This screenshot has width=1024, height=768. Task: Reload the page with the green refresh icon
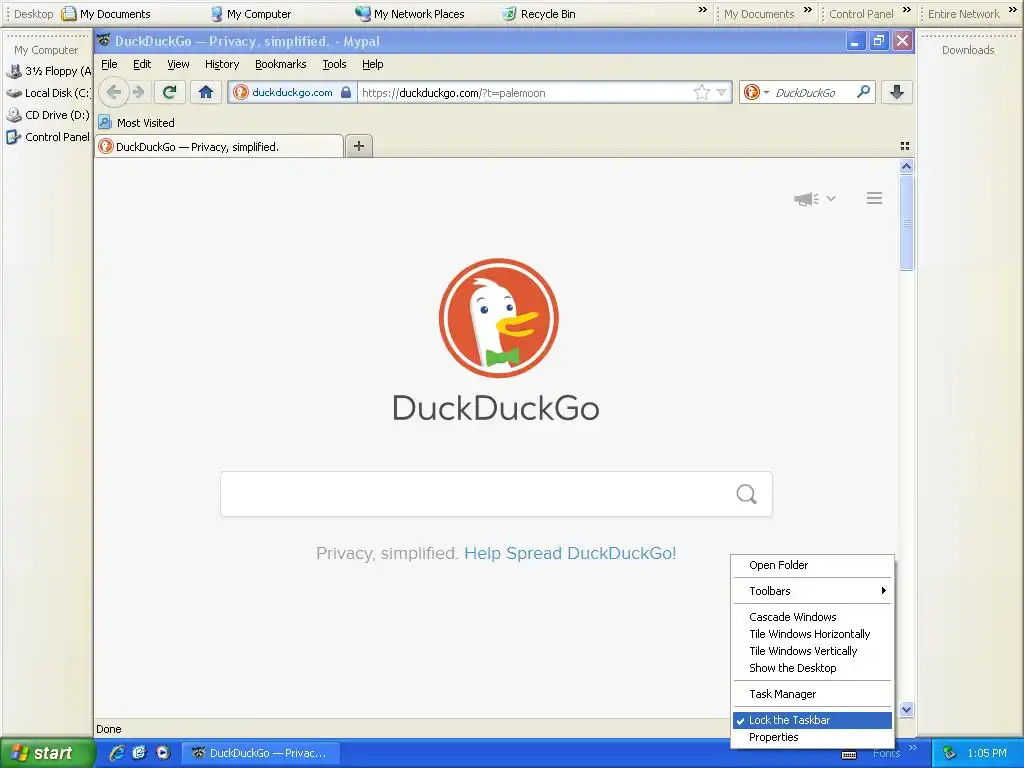(170, 92)
